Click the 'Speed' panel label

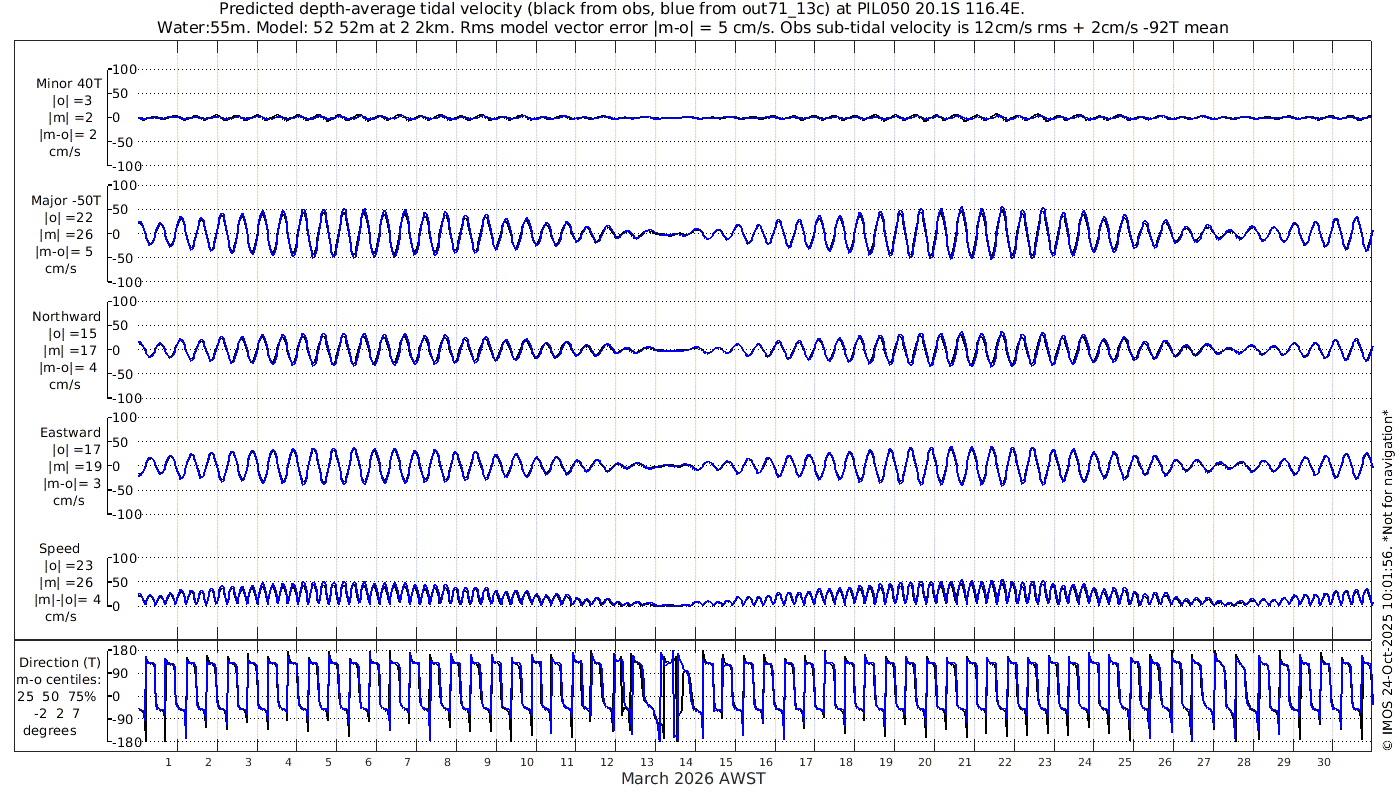(60, 549)
